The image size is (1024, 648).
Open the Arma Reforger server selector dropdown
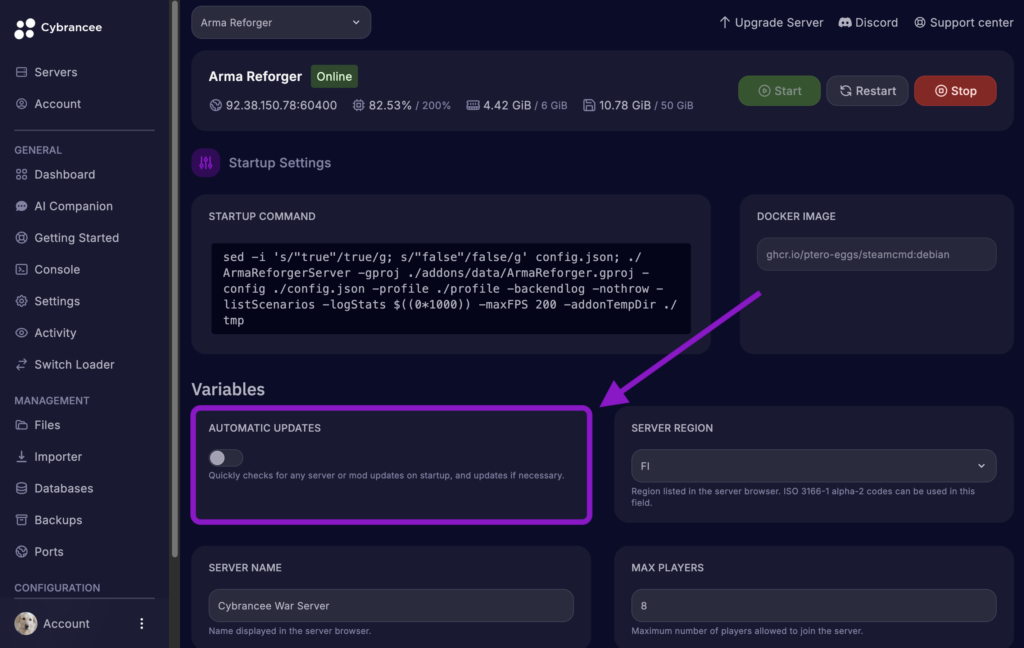tap(281, 22)
